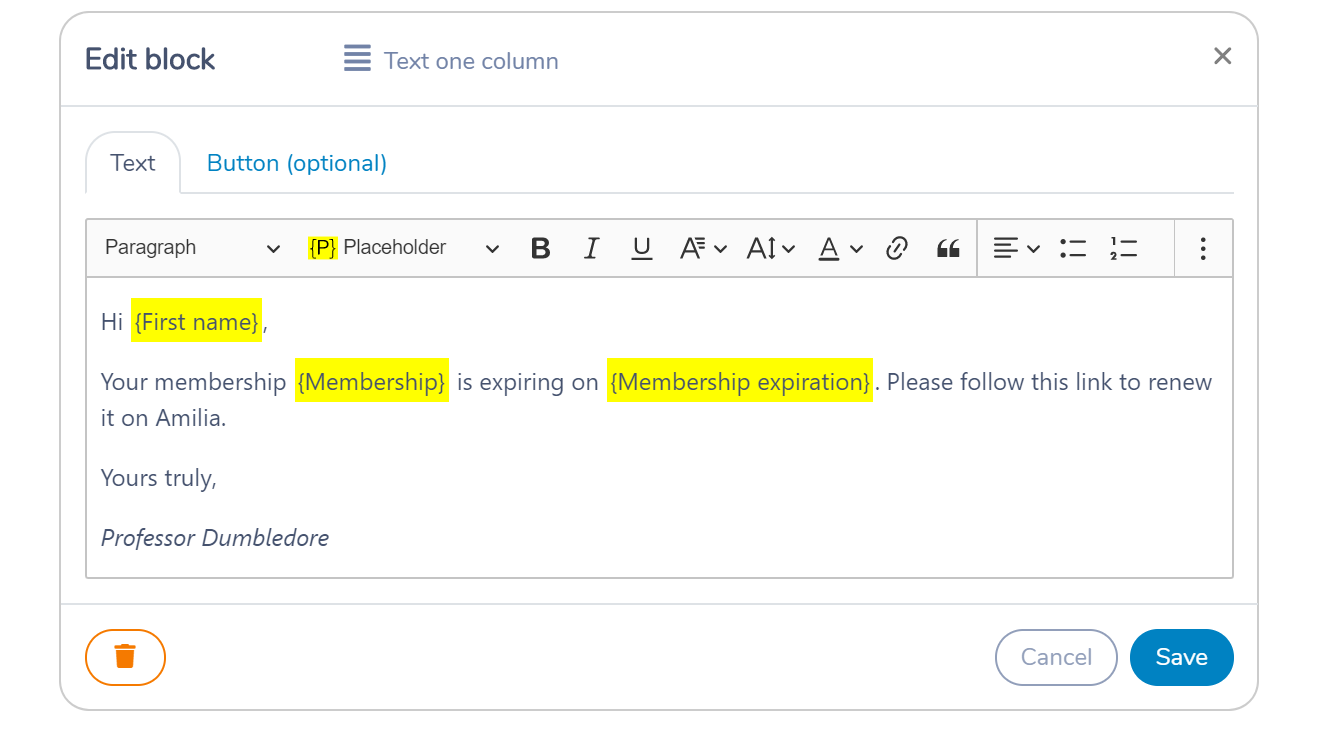1318x729 pixels.
Task: Expand the Placeholder dropdown
Action: click(404, 248)
